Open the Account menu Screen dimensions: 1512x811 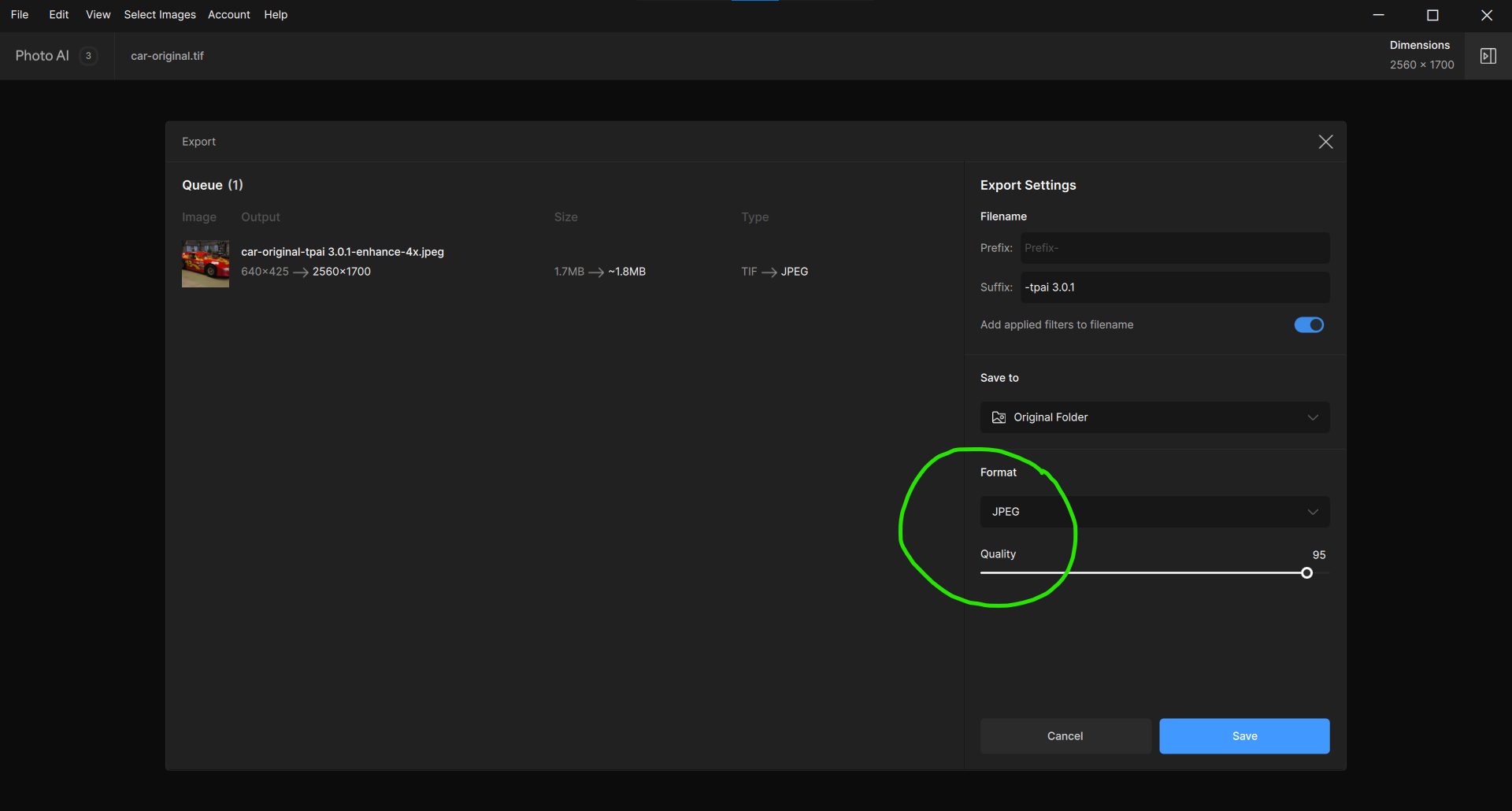point(228,14)
